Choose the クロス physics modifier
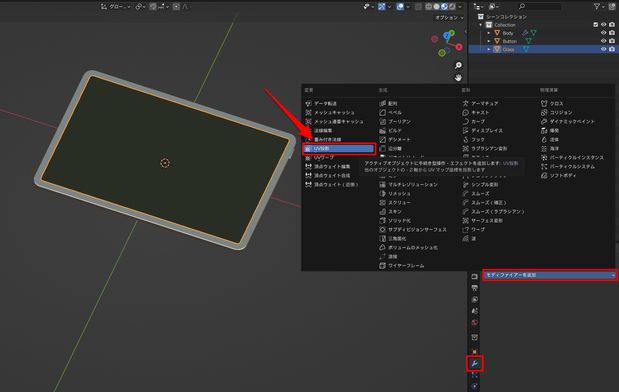Screen dimensions: 619x392 tap(552, 103)
